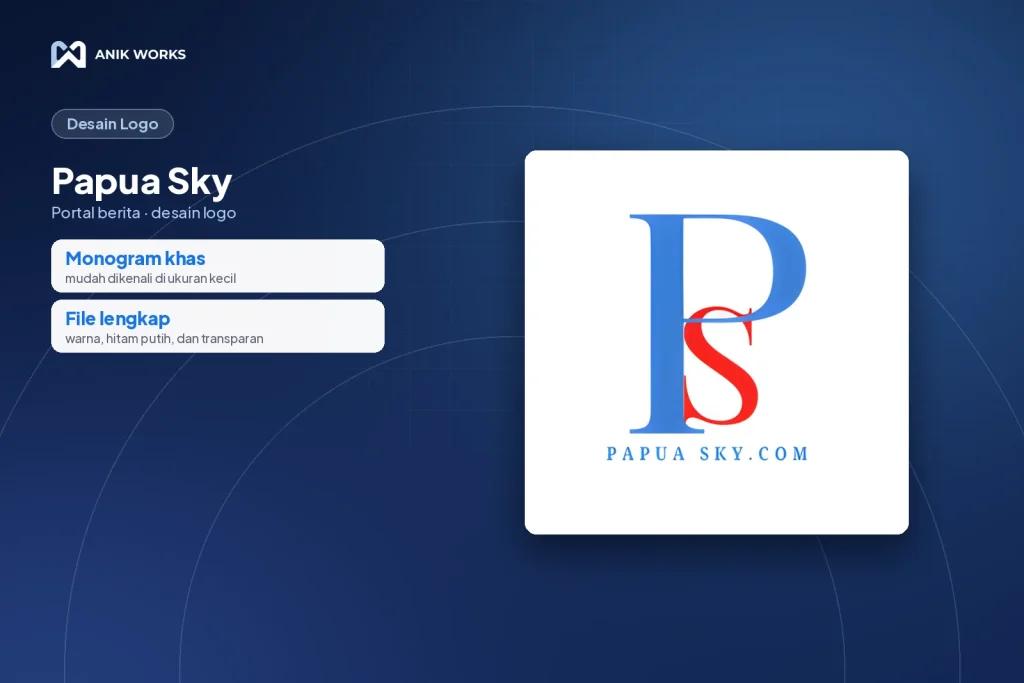Click the PAPUA SKY.COM logo text
This screenshot has height=683, width=1024.
708,454
